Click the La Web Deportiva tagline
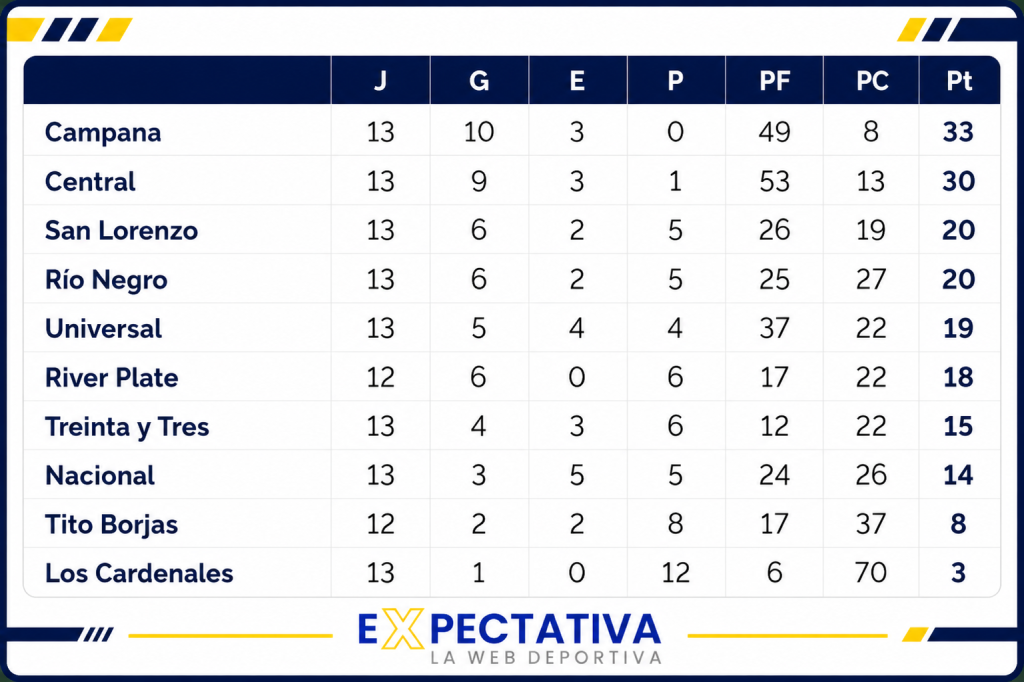The height and width of the screenshot is (682, 1024). pos(546,657)
